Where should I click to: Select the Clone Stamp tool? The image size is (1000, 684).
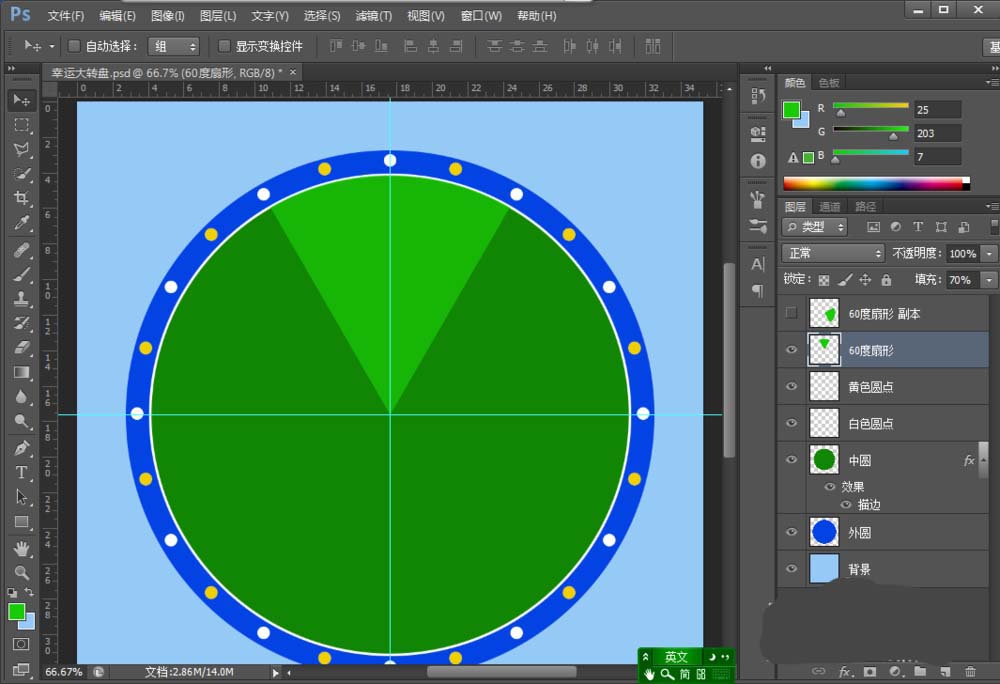[21, 298]
